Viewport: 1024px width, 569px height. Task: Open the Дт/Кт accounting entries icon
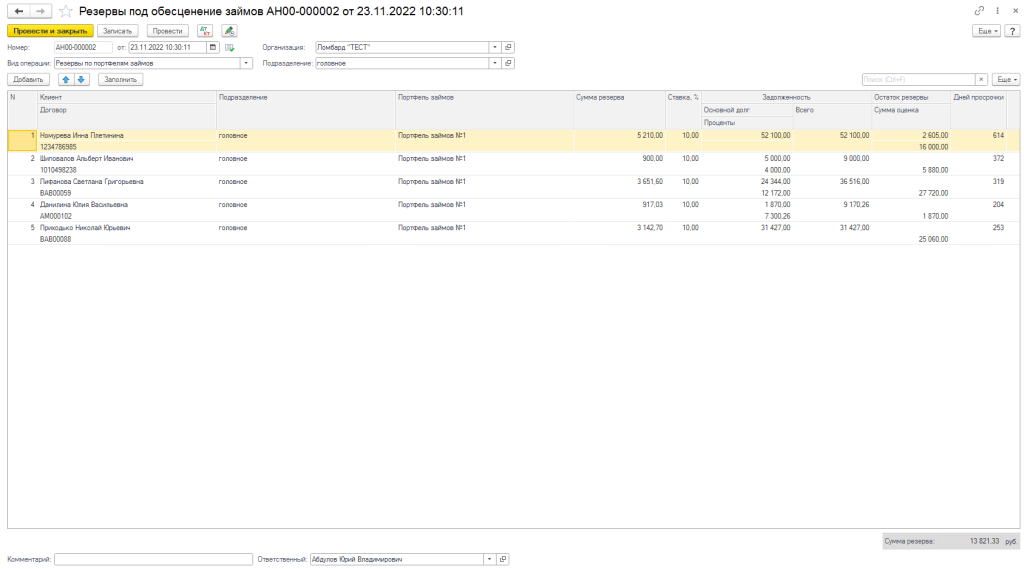tap(205, 31)
